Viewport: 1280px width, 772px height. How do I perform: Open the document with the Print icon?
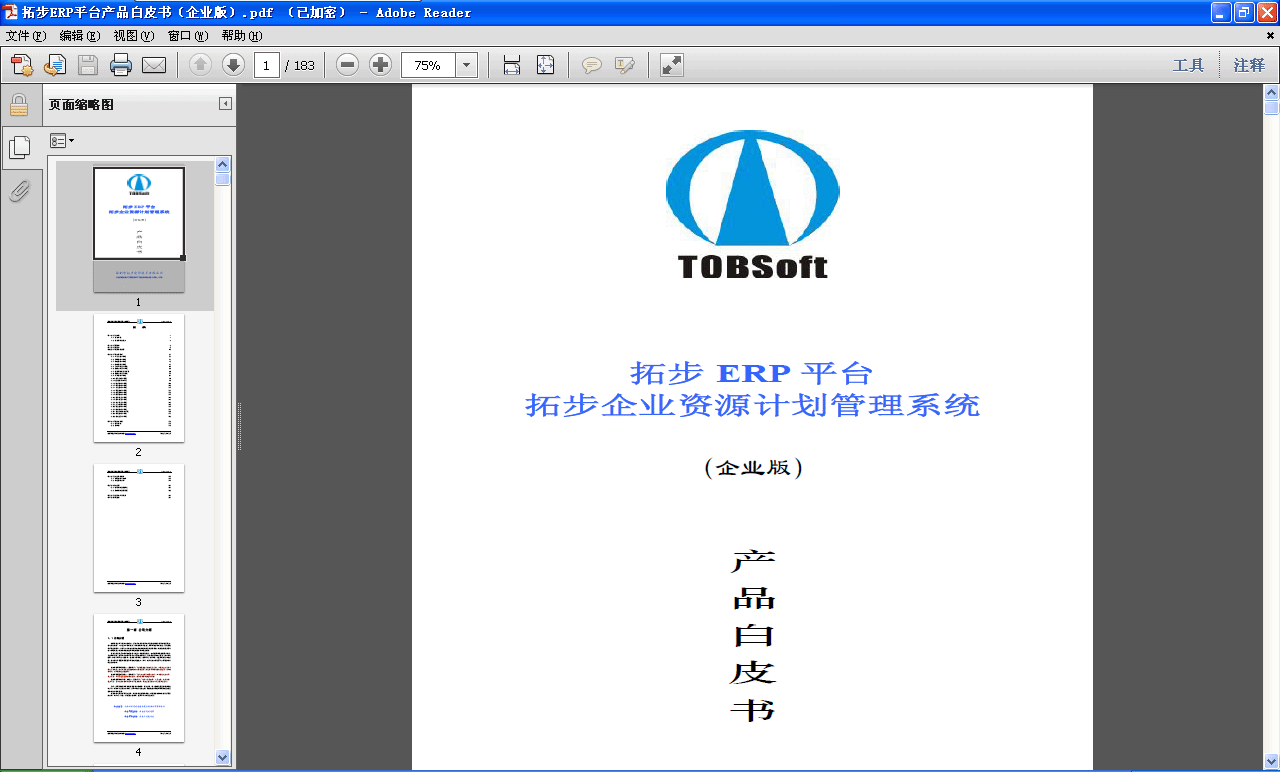click(x=119, y=64)
